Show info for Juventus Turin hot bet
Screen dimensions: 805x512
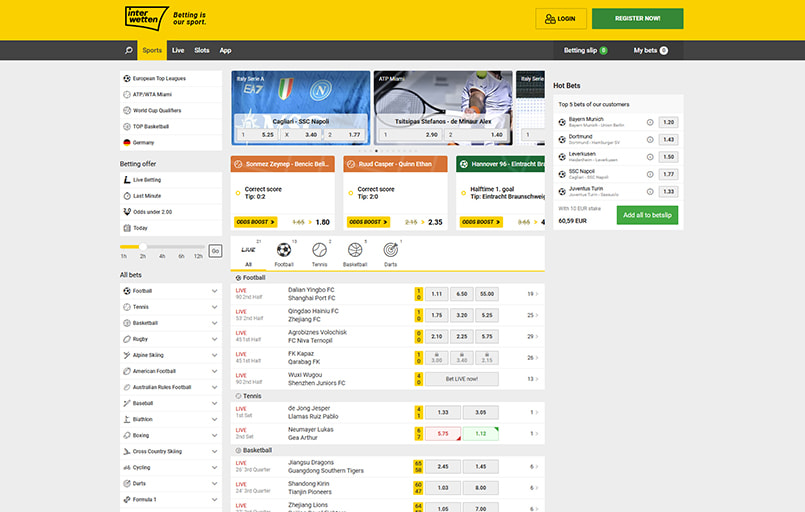pyautogui.click(x=650, y=192)
